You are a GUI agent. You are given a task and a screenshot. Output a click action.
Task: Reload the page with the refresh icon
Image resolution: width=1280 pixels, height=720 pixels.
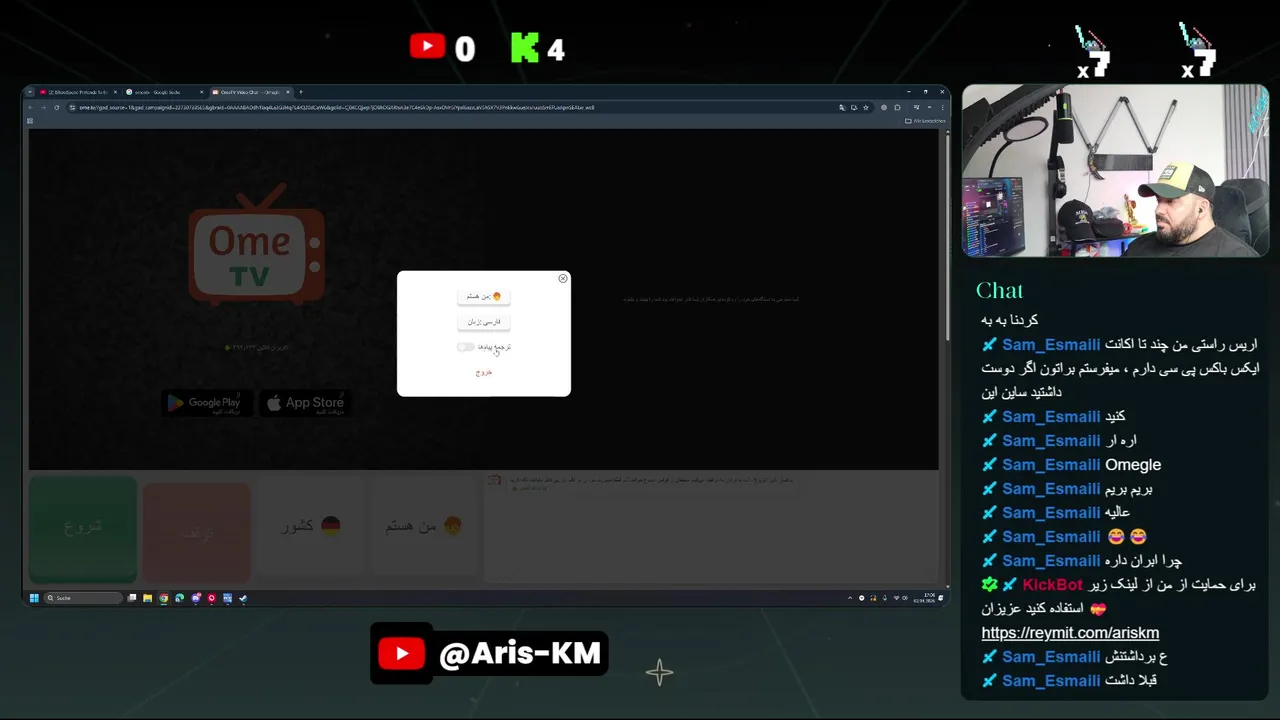[57, 107]
